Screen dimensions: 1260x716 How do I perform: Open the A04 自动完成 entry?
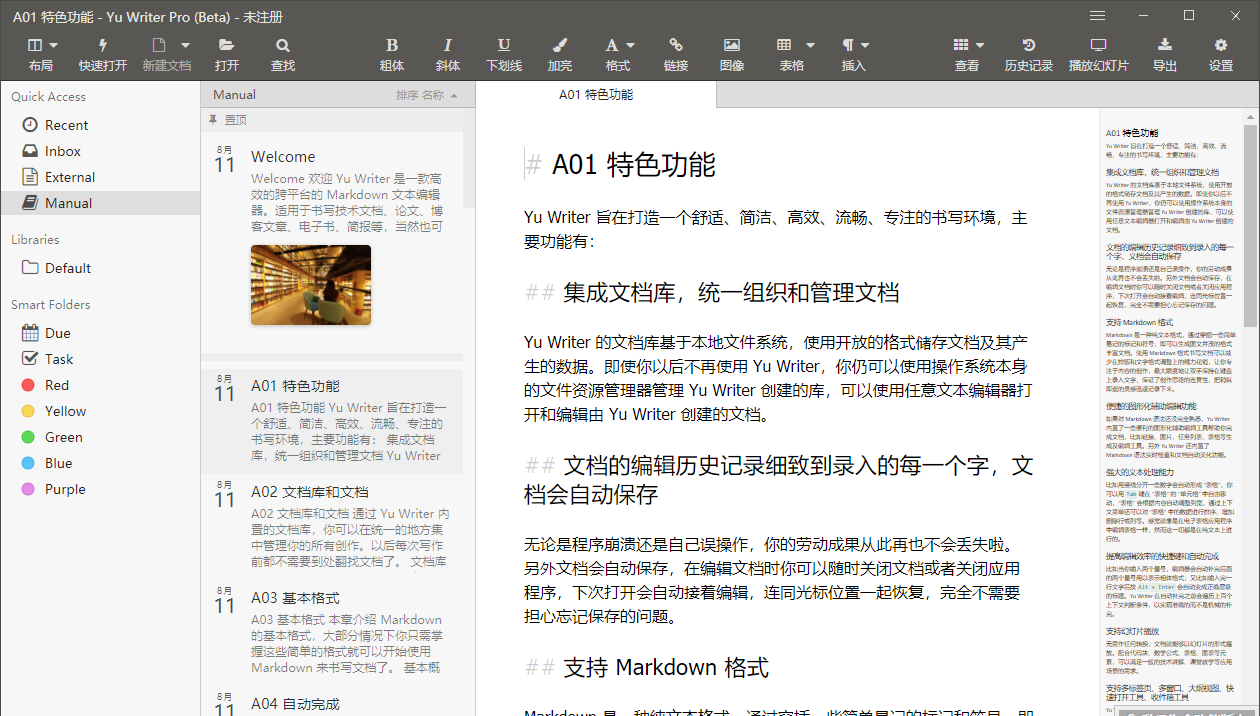click(x=333, y=700)
